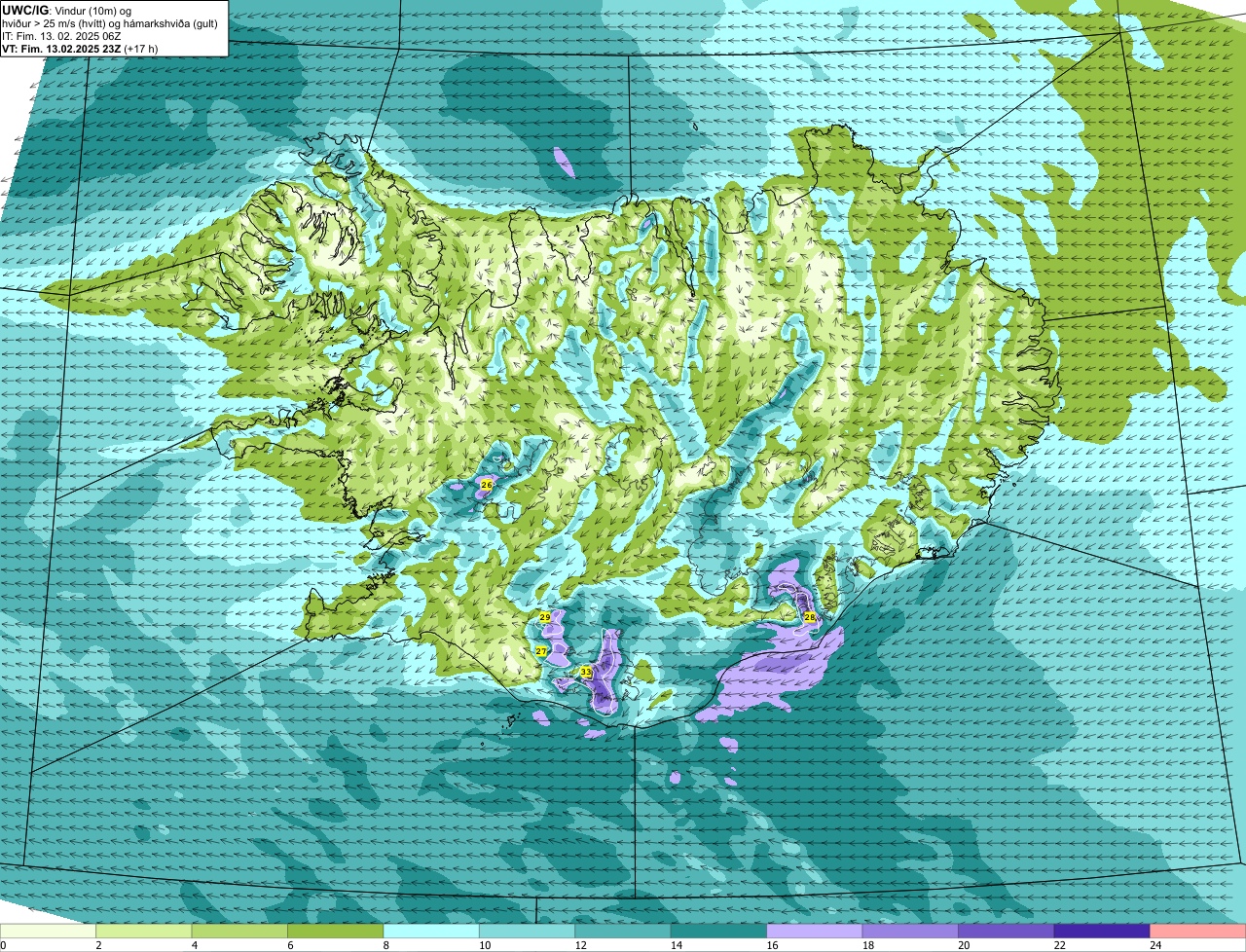Select the 8–10 m/s pale cyan swatch
The height and width of the screenshot is (952, 1246).
click(x=431, y=932)
